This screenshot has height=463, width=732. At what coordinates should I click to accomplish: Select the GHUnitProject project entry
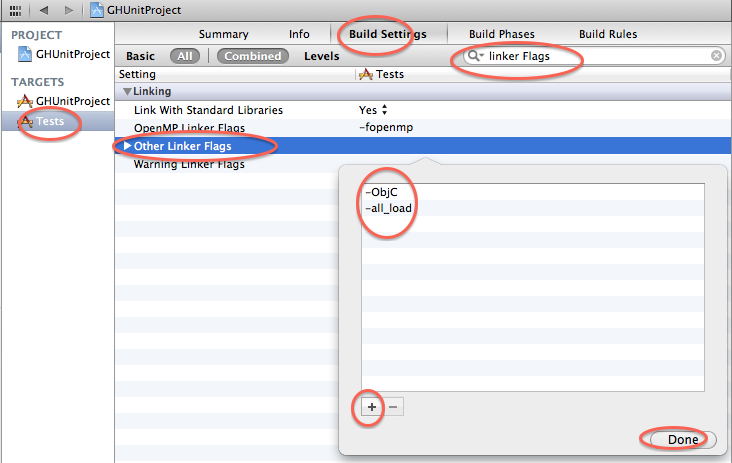64,54
